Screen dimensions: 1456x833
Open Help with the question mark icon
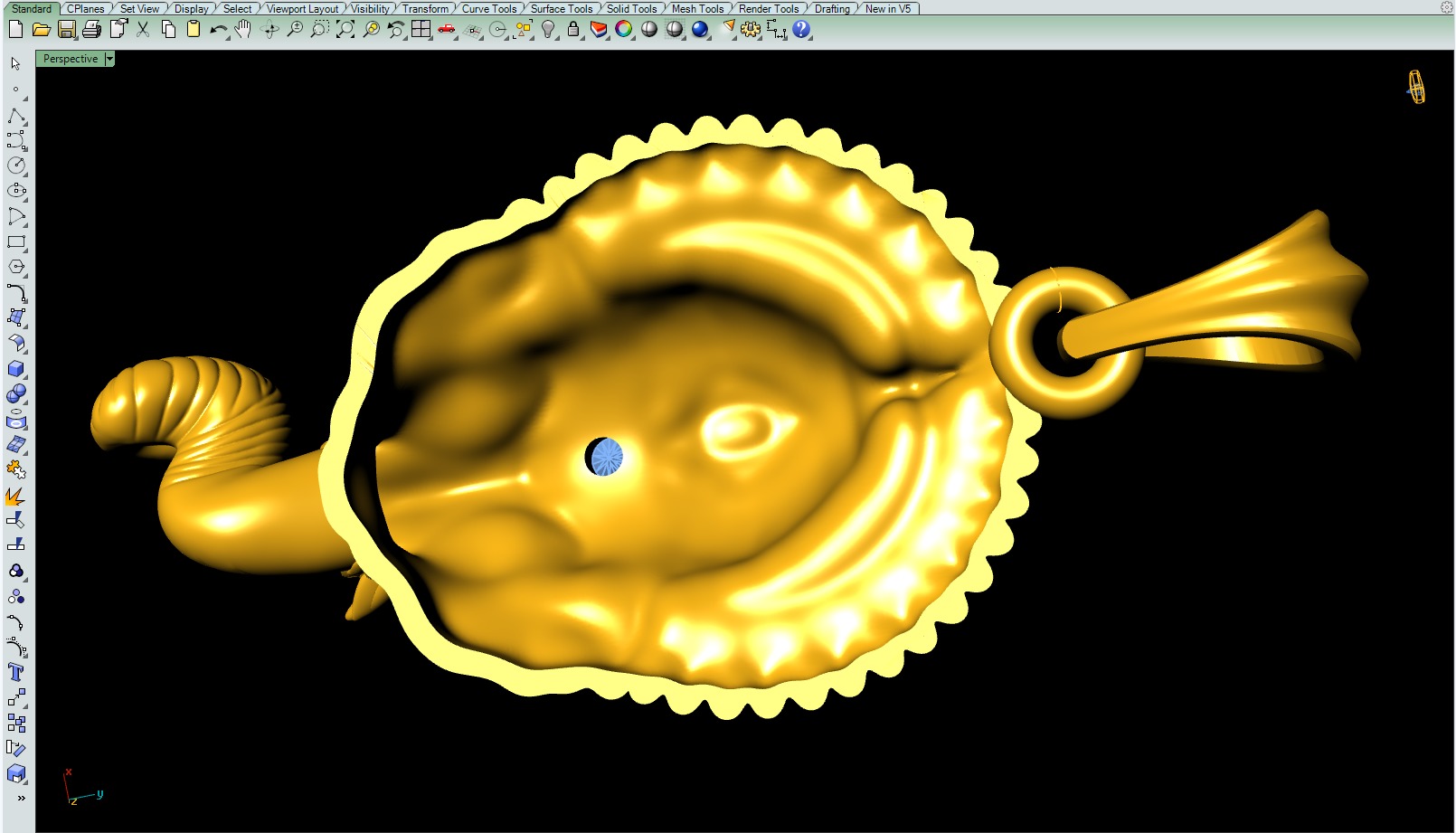click(x=801, y=29)
